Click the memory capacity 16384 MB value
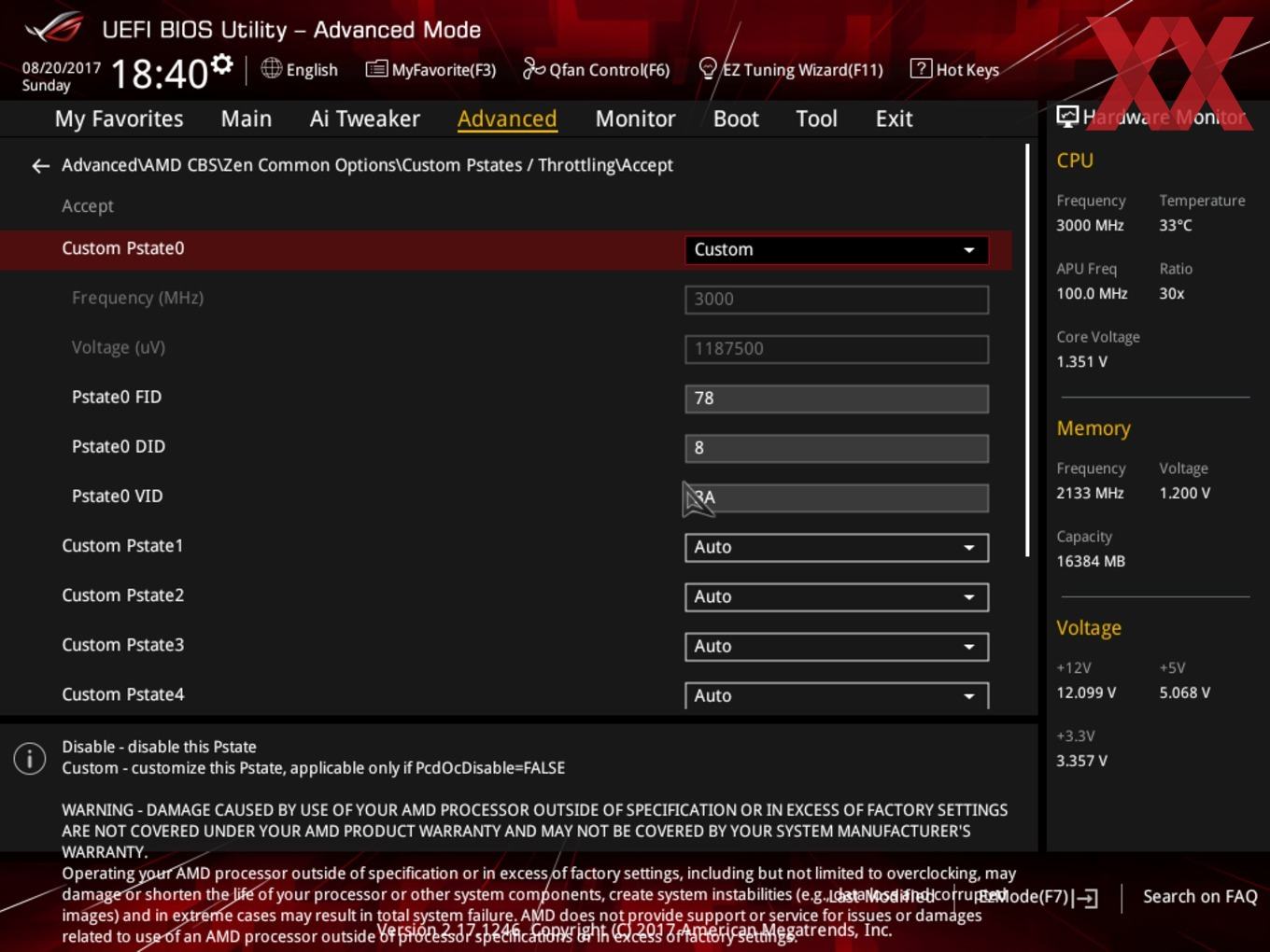 click(x=1091, y=561)
